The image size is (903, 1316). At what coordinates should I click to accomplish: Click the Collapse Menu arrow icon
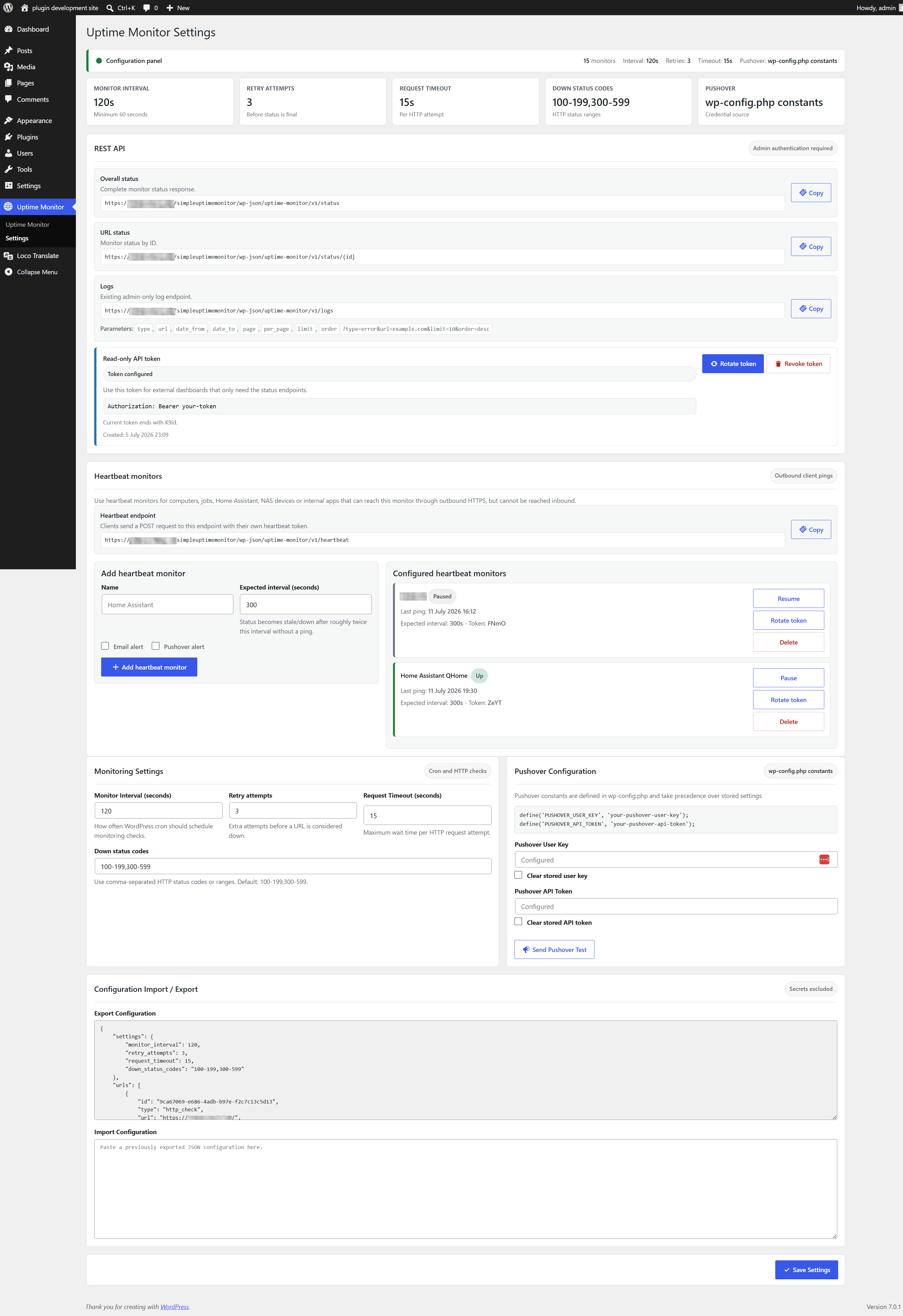click(9, 272)
